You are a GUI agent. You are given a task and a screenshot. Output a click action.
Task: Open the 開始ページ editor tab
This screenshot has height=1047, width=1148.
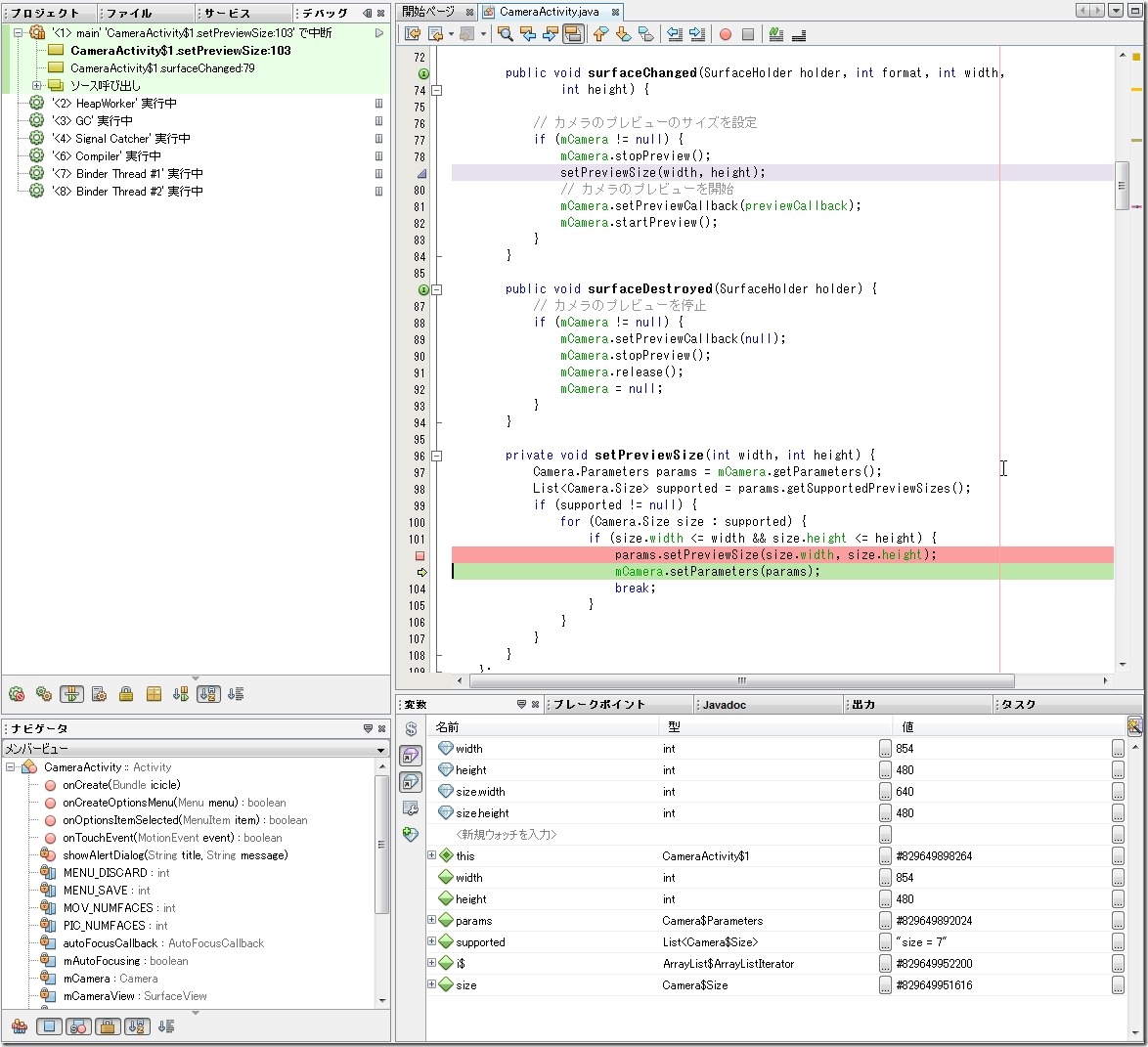(x=428, y=12)
